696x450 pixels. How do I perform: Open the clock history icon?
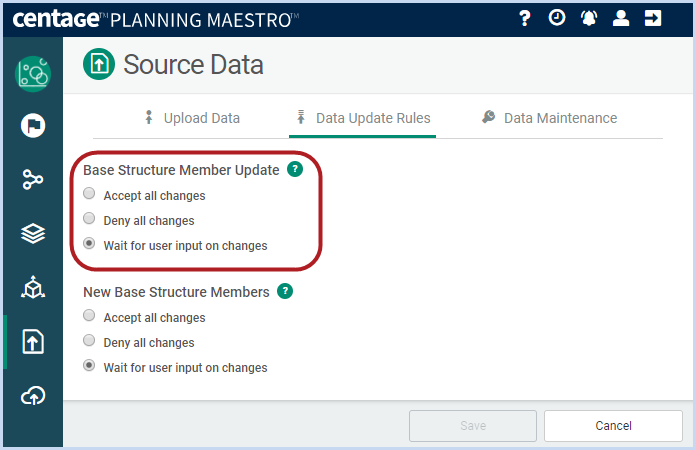click(557, 18)
